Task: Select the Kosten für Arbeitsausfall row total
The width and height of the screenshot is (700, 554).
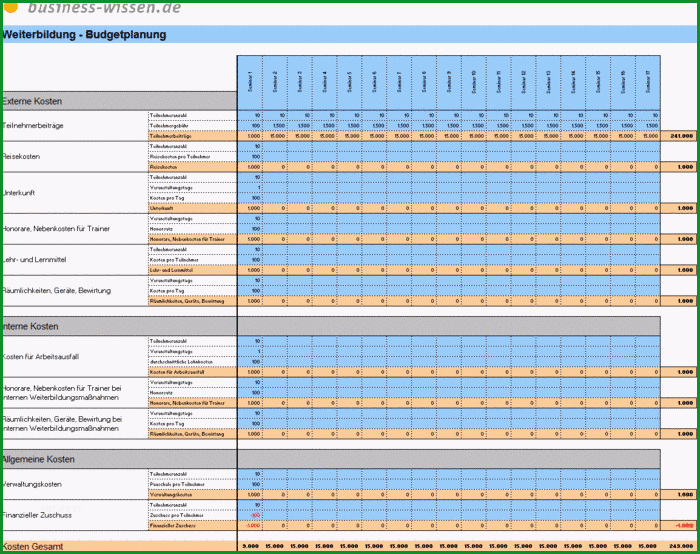Action: (679, 372)
